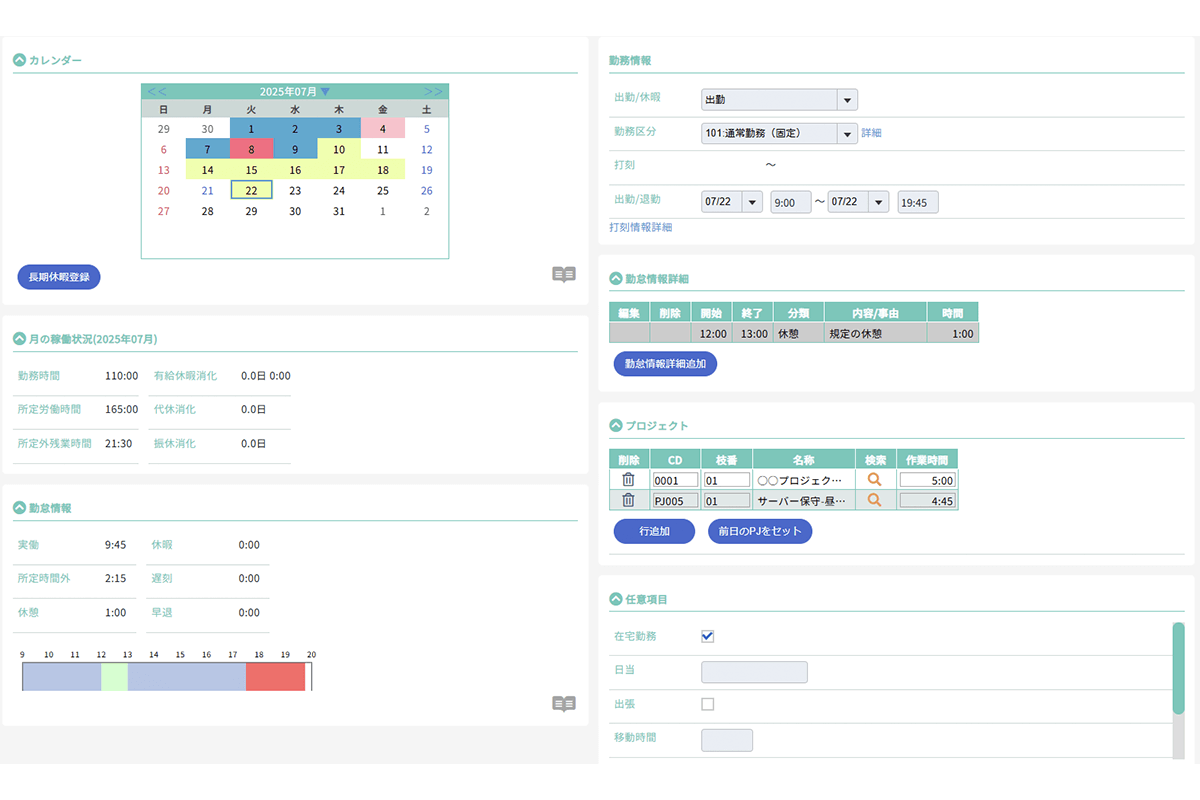This screenshot has height=800, width=1200.
Task: Select July 26 in calendar
Action: 427,190
